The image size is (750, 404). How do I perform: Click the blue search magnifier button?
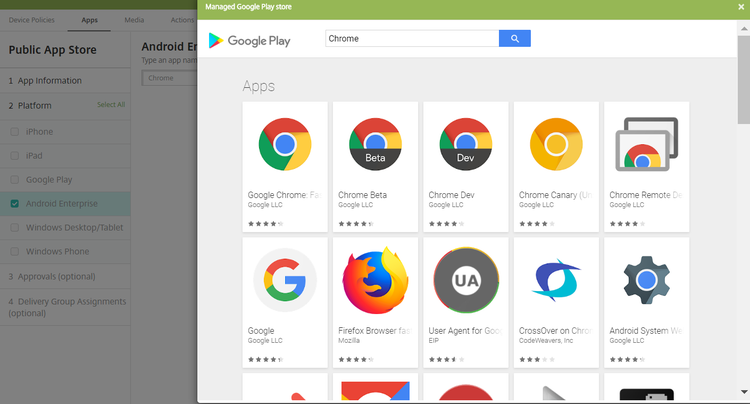(x=515, y=38)
